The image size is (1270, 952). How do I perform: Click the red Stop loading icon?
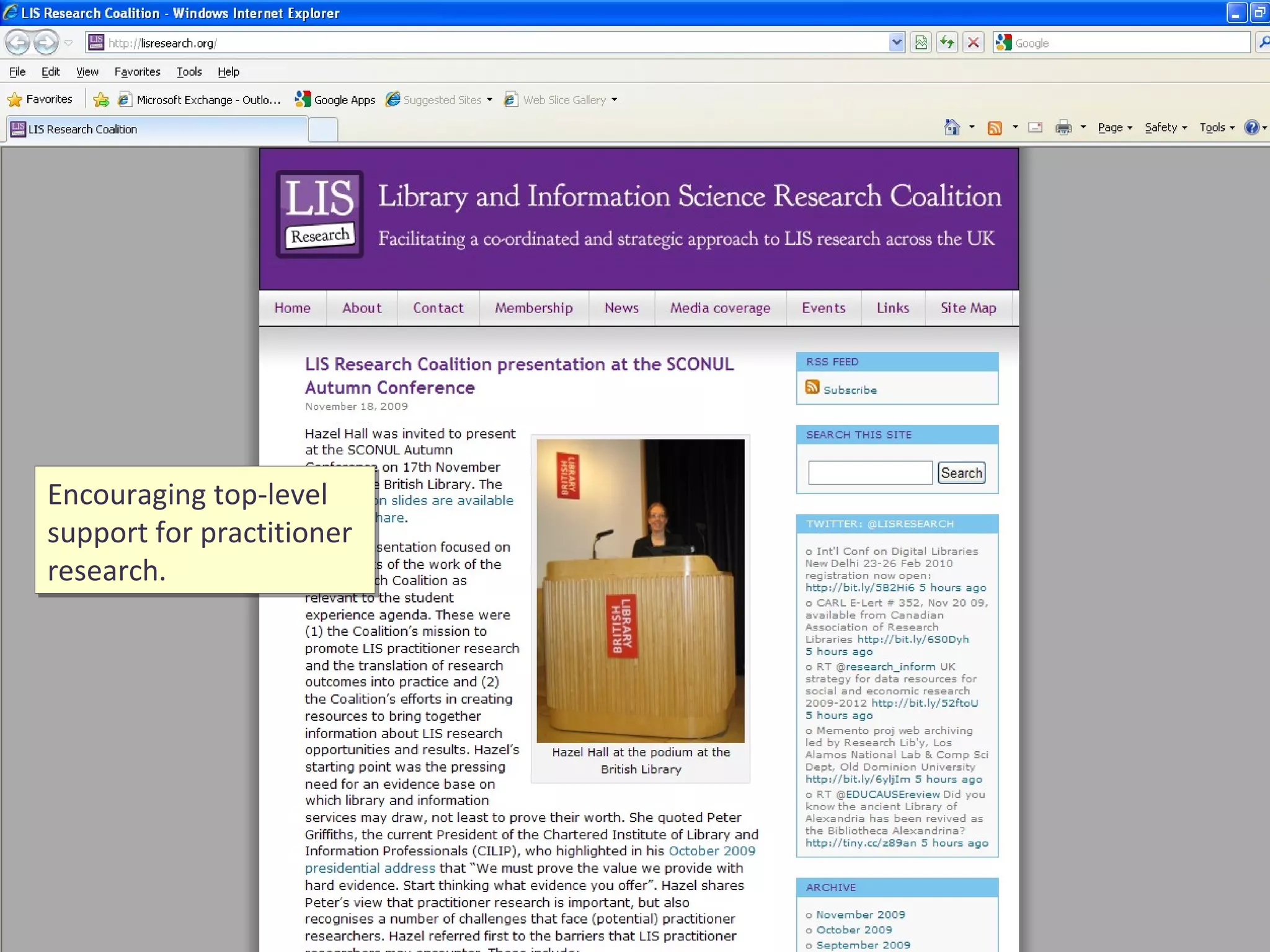point(974,43)
